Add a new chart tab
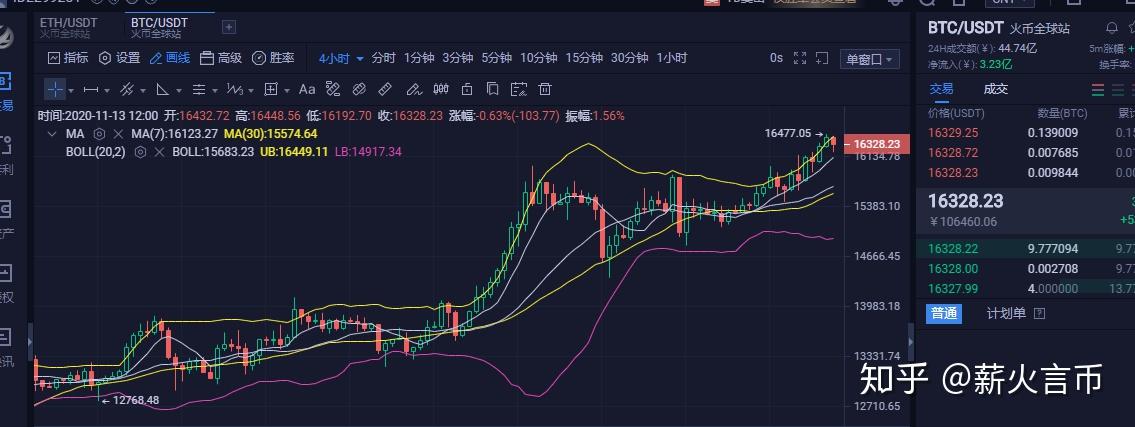This screenshot has width=1135, height=427. point(229,27)
